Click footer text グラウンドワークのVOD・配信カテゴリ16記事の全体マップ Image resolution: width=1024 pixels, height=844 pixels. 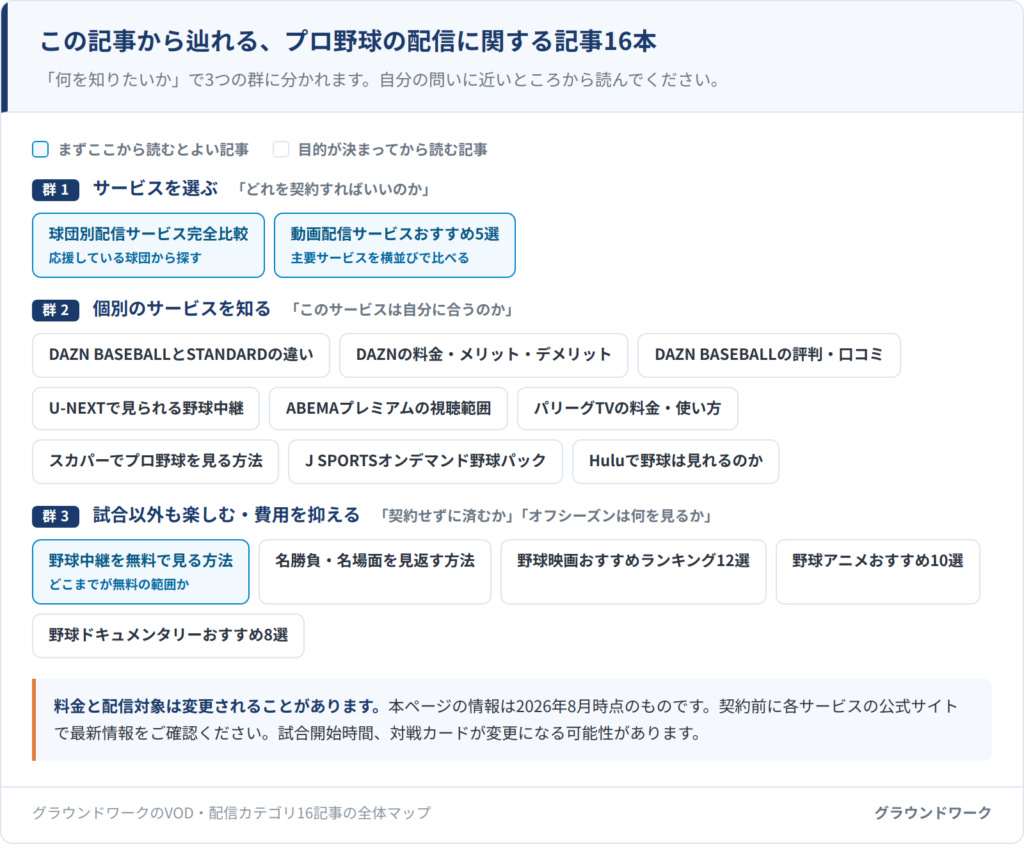pos(232,813)
